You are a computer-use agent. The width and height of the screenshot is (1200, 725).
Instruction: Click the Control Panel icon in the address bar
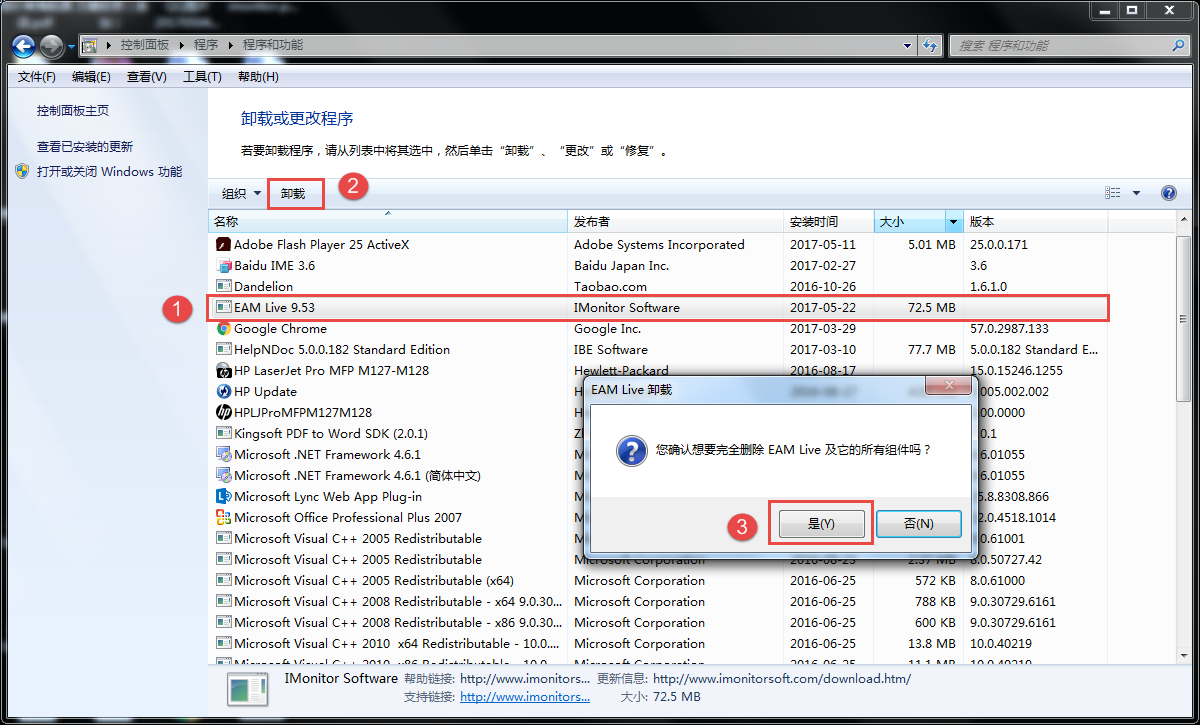tap(89, 45)
